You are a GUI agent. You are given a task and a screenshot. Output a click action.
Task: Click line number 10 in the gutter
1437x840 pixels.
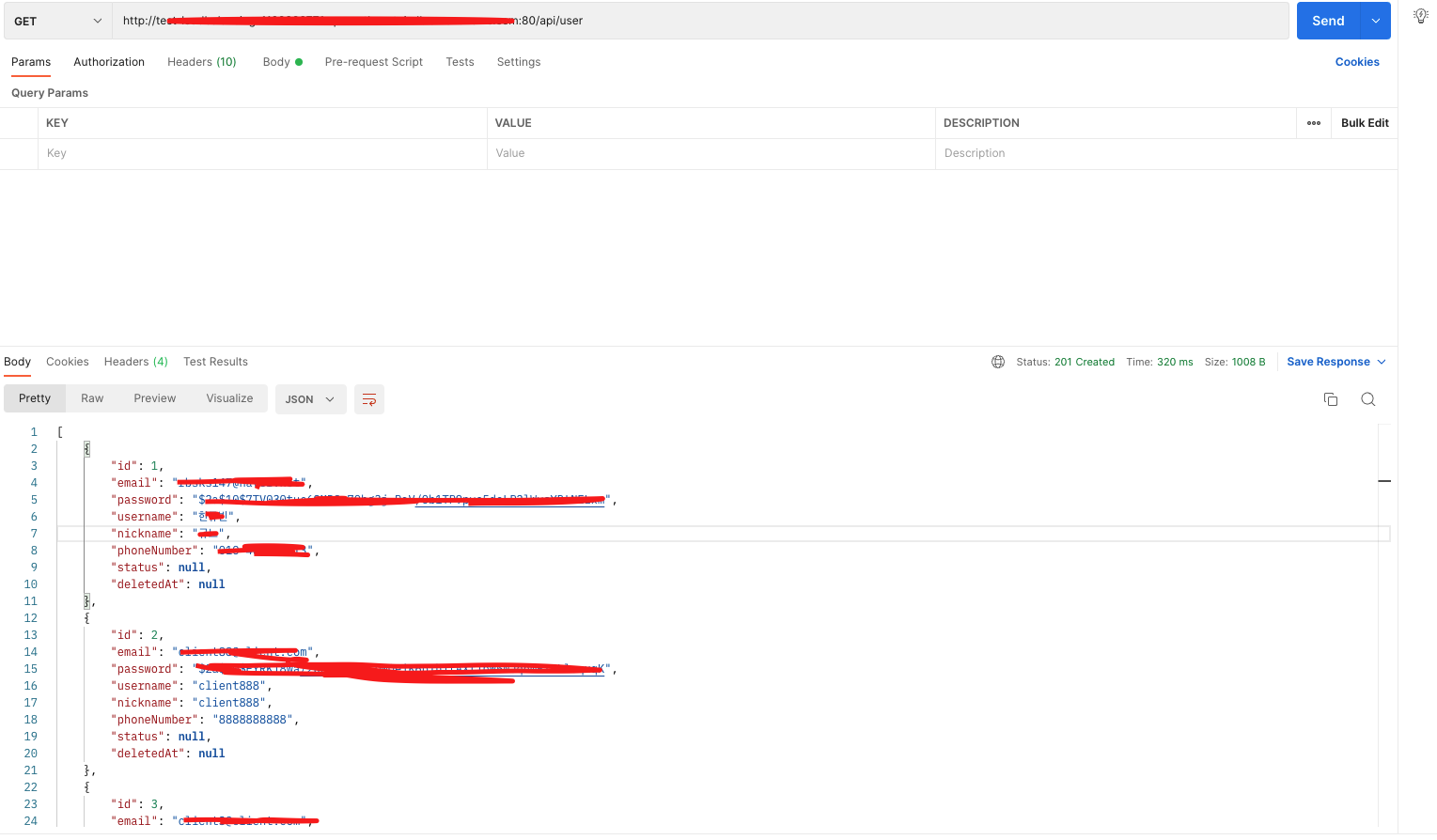click(x=31, y=584)
